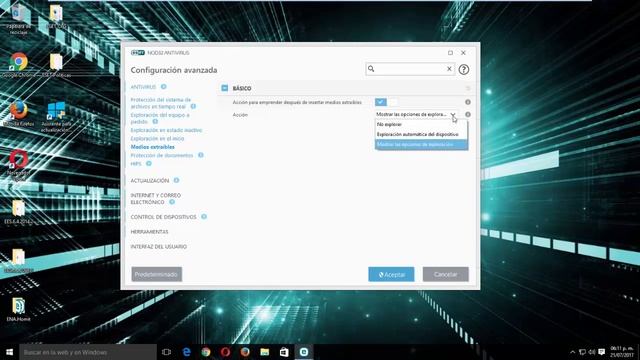Image resolution: width=640 pixels, height=360 pixels.
Task: Open Protección de documentos
Action: tap(162, 156)
